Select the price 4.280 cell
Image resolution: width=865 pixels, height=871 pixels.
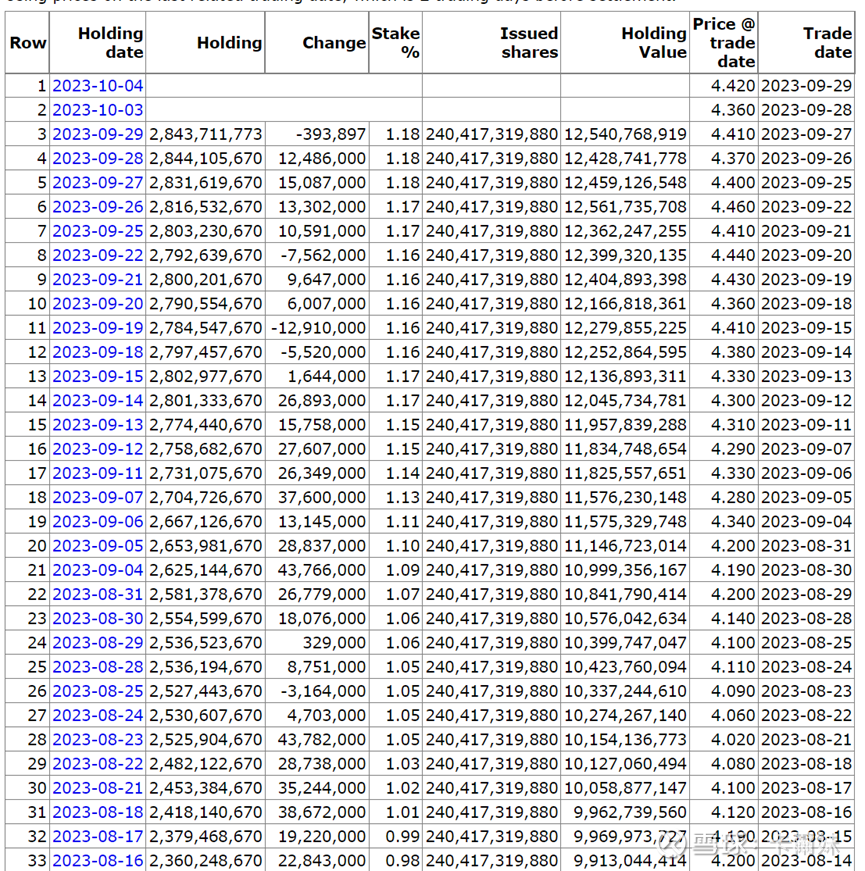point(724,497)
